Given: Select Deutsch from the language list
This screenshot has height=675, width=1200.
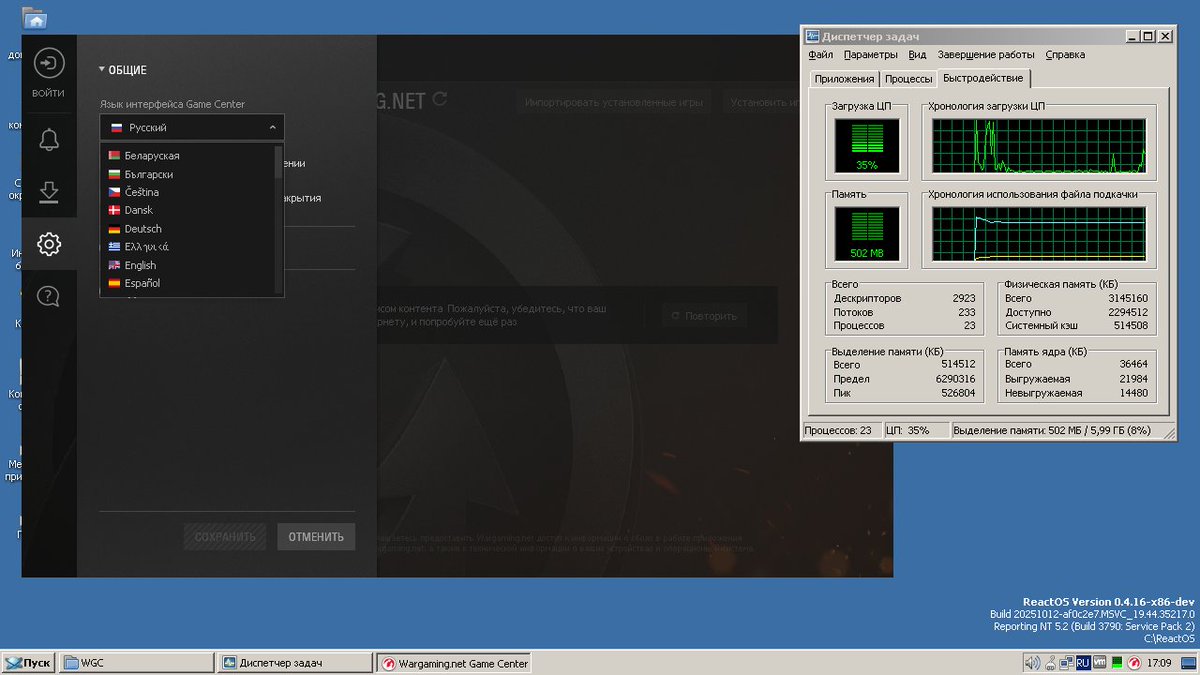Looking at the screenshot, I should 188,229.
